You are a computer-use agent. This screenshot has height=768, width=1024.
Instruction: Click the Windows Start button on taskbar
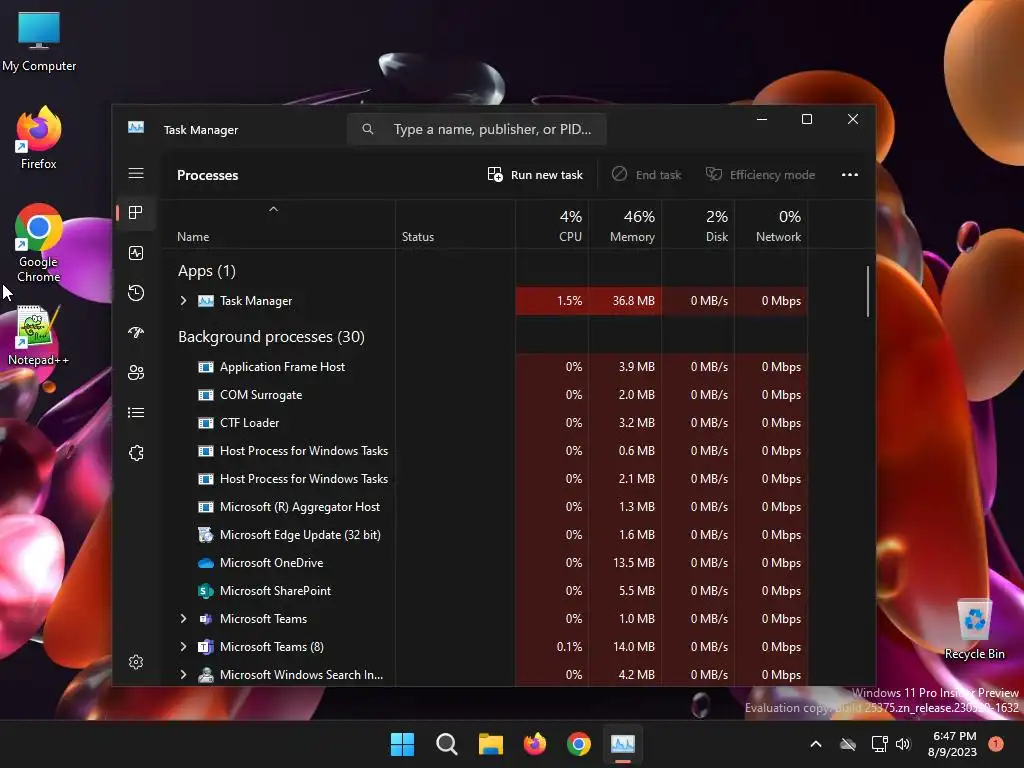402,744
